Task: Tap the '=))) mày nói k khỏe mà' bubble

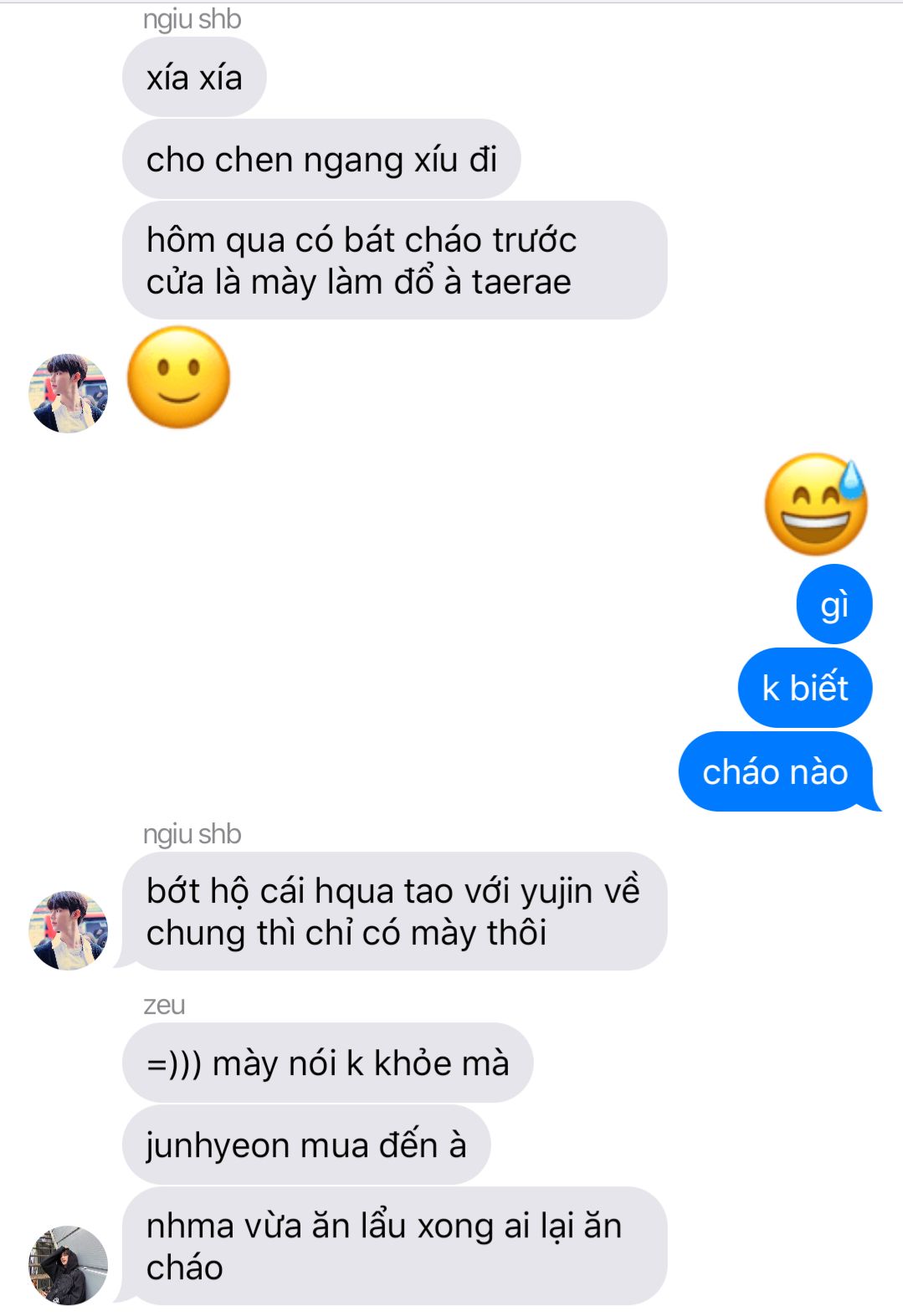Action: [x=327, y=1063]
